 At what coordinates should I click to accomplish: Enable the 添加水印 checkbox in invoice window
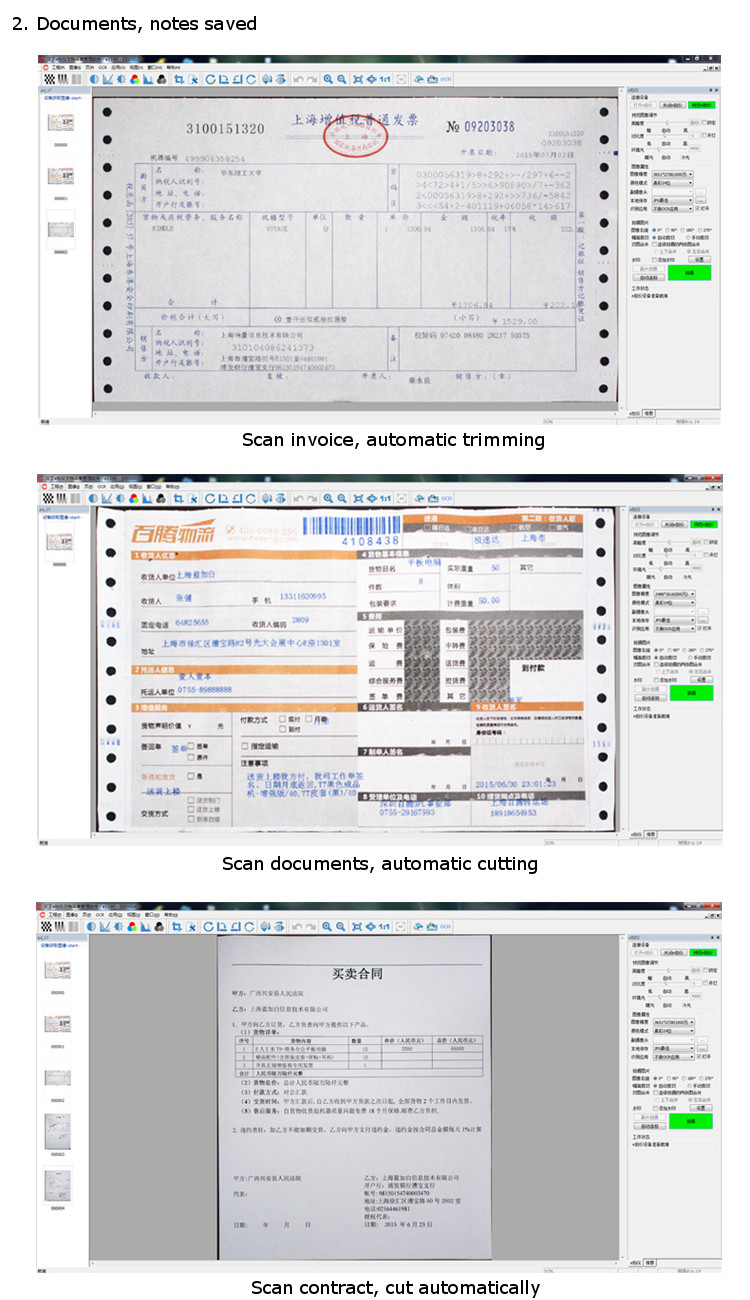[x=654, y=260]
